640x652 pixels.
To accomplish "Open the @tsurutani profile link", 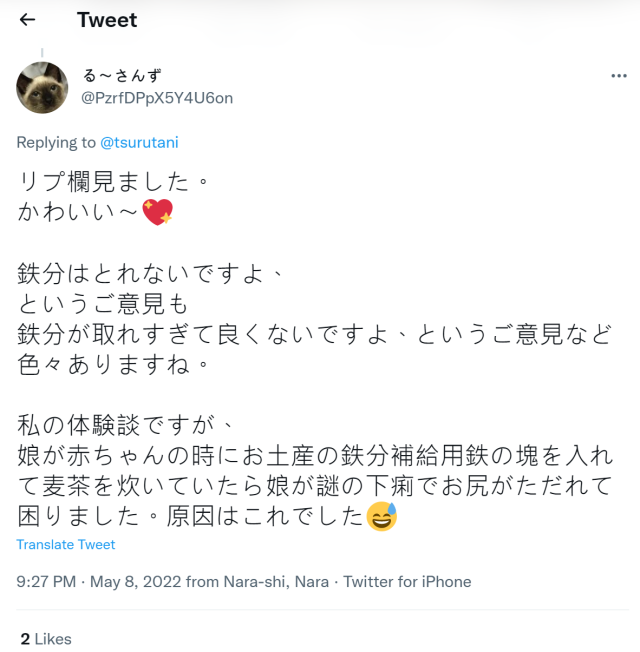I will click(139, 143).
